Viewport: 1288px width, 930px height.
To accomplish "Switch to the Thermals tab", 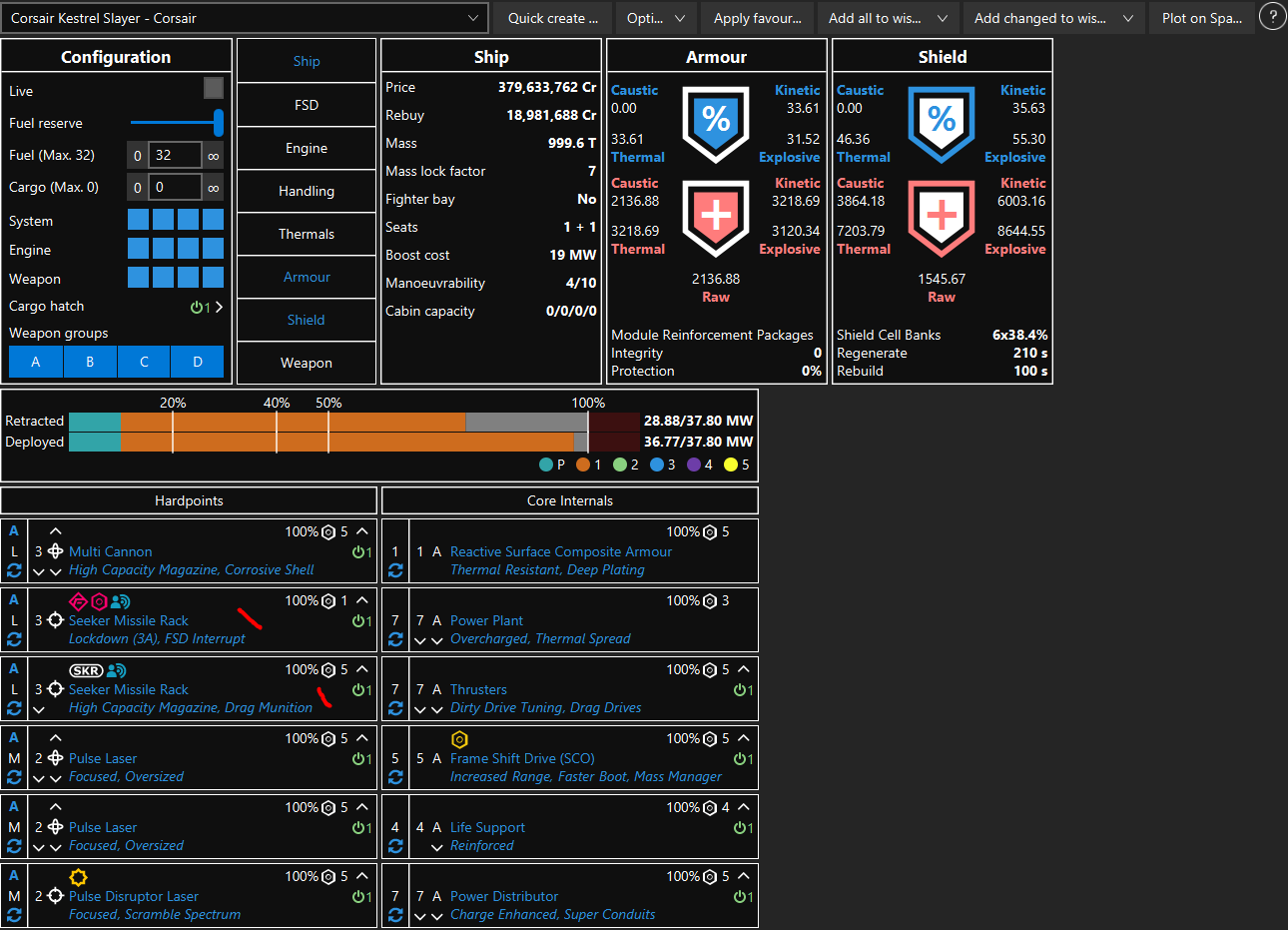I will 307,234.
